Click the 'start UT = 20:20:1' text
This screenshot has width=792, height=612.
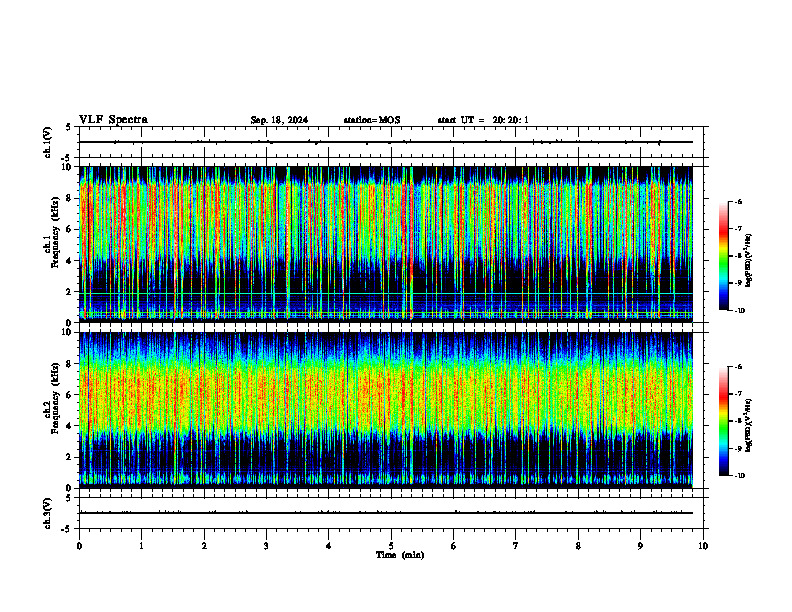click(x=483, y=120)
